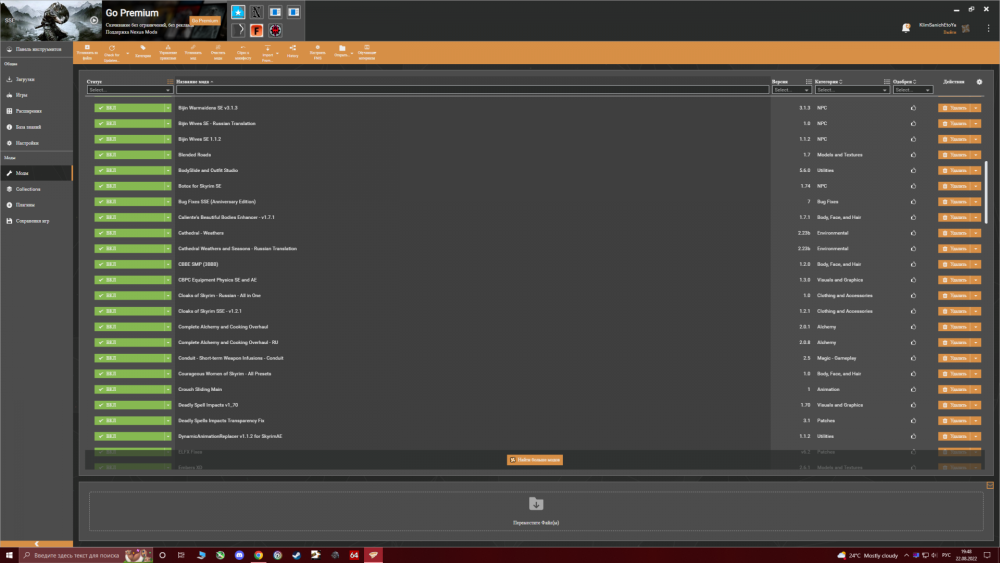This screenshot has height=563, width=1000.
Task: Open table settings gear icon
Action: [980, 82]
